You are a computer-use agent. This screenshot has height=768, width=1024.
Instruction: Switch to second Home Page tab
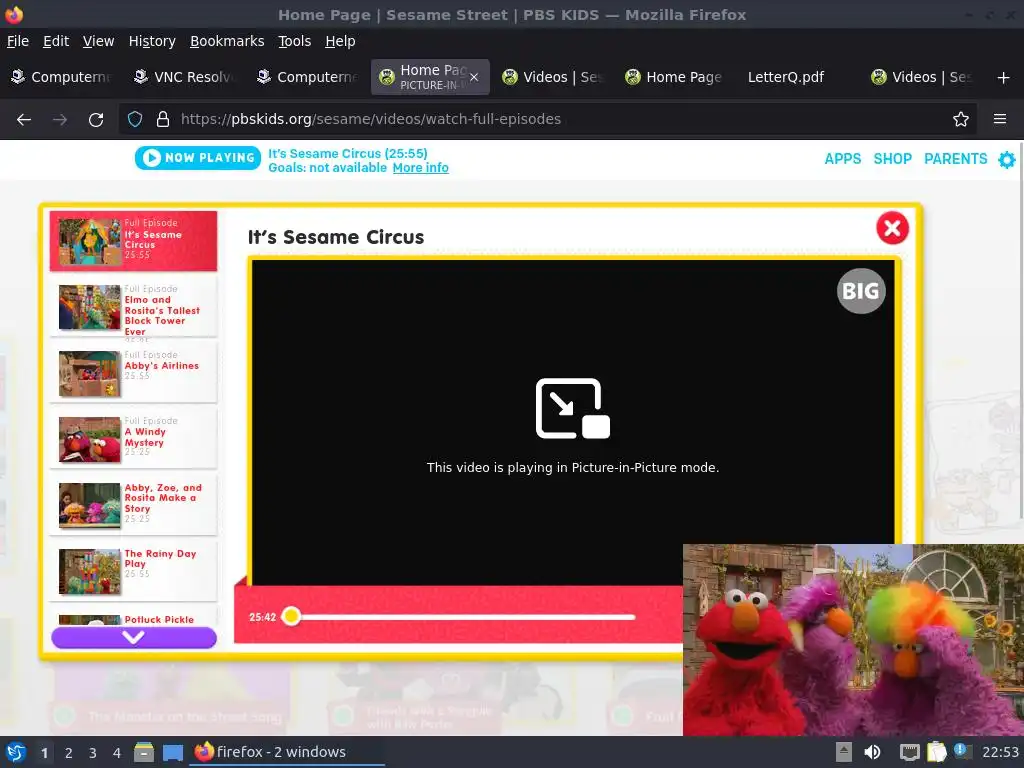tap(675, 77)
